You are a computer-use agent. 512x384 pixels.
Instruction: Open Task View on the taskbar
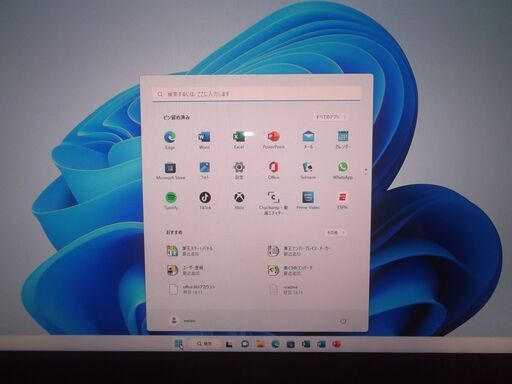(229, 344)
